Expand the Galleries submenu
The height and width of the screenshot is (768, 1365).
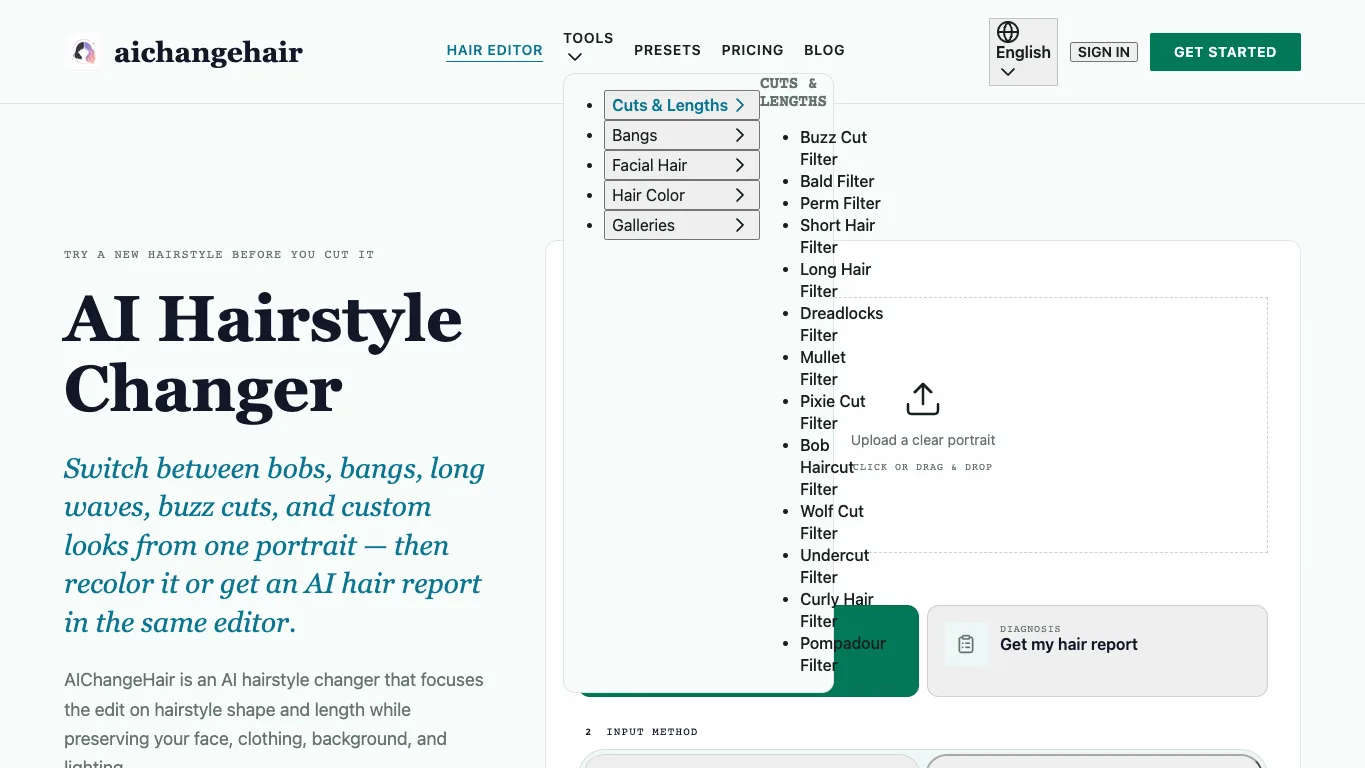click(x=682, y=225)
